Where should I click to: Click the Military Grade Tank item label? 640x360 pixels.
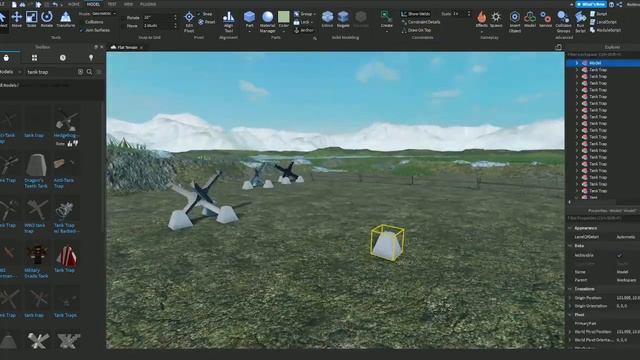coord(36,273)
